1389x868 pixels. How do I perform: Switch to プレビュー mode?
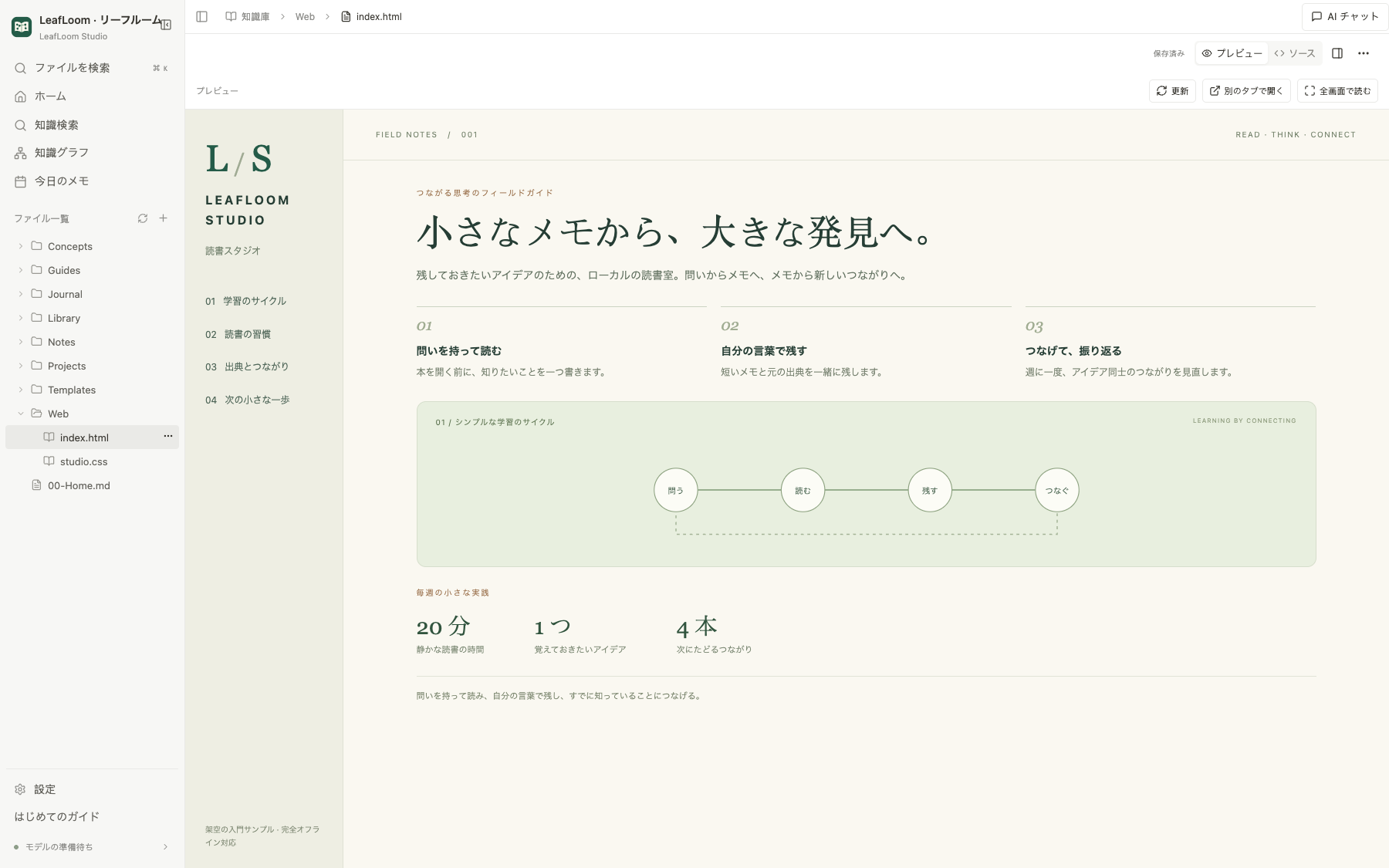pyautogui.click(x=1232, y=53)
